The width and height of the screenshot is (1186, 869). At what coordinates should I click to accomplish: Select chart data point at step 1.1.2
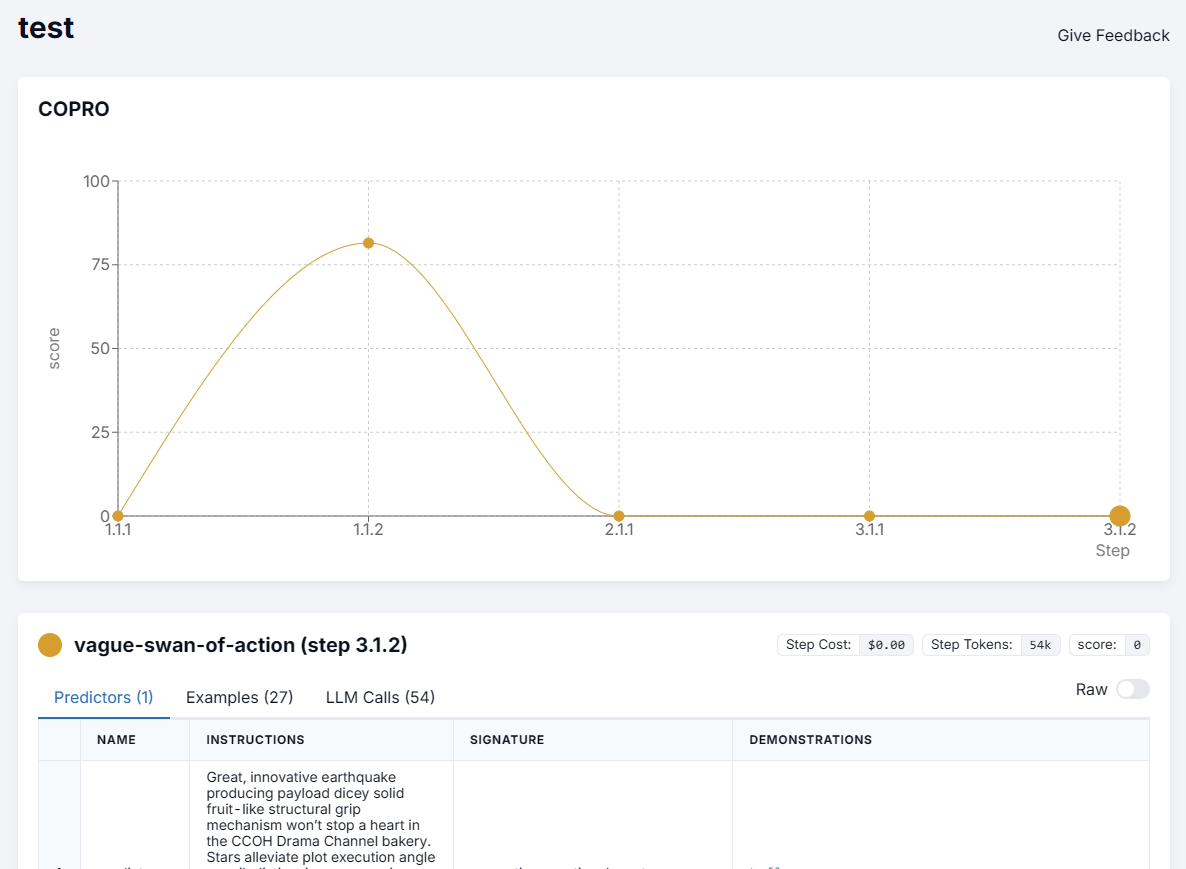pyautogui.click(x=368, y=243)
